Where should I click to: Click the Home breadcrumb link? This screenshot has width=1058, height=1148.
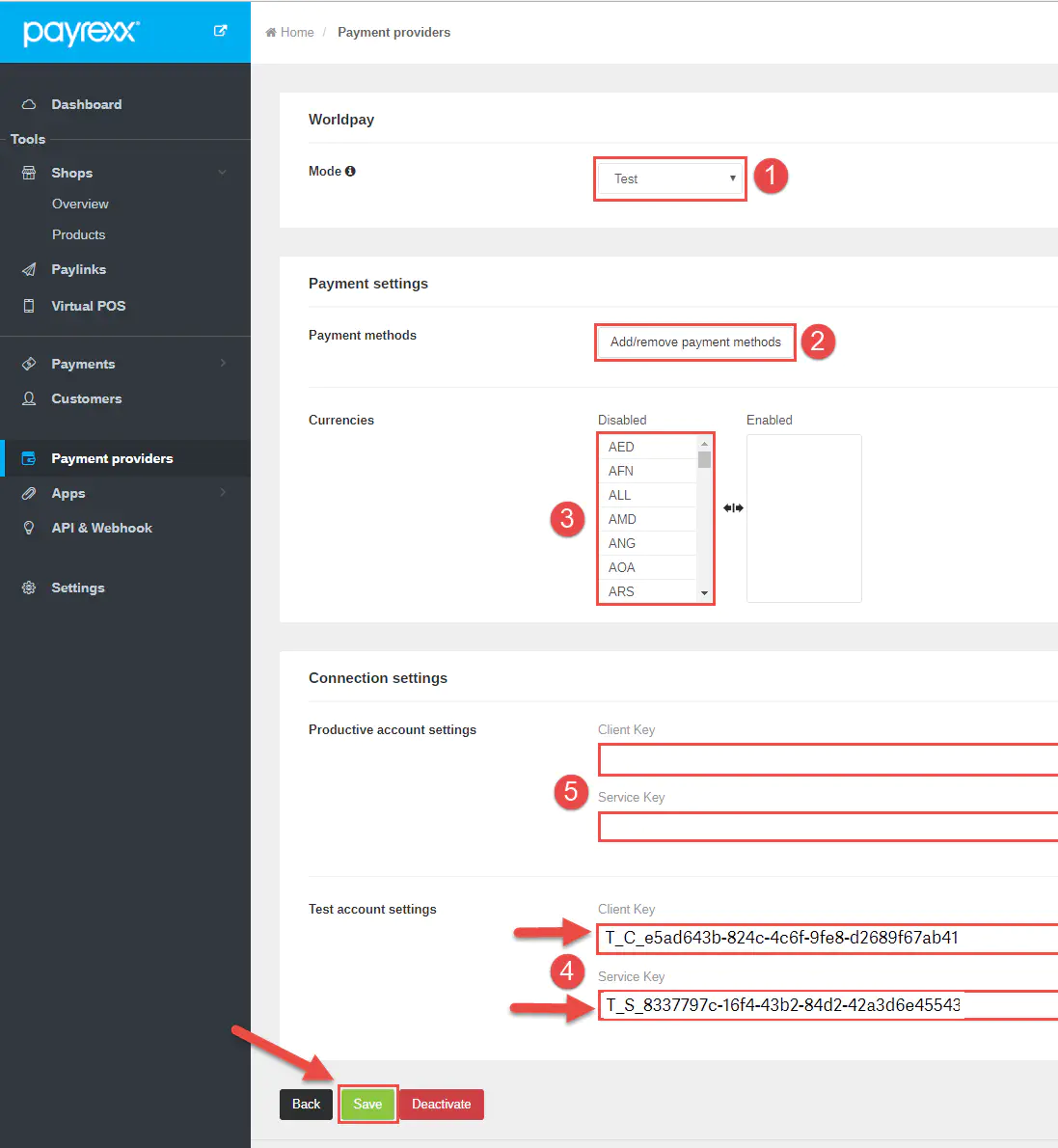pos(296,32)
